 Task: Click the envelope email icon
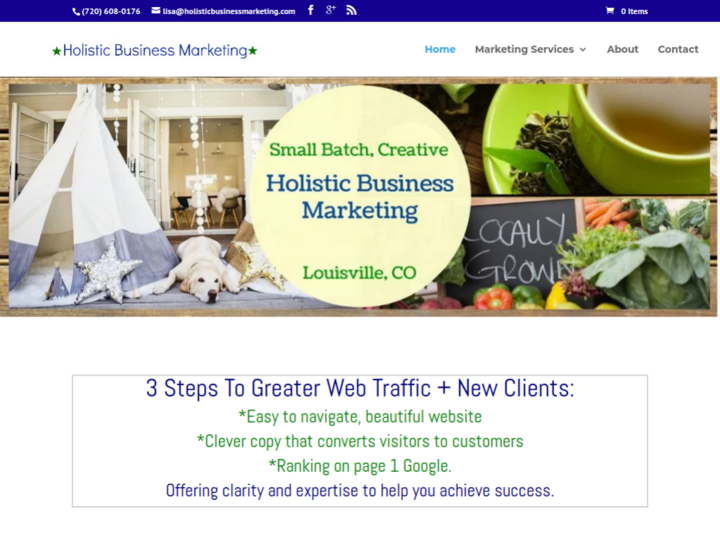[156, 11]
